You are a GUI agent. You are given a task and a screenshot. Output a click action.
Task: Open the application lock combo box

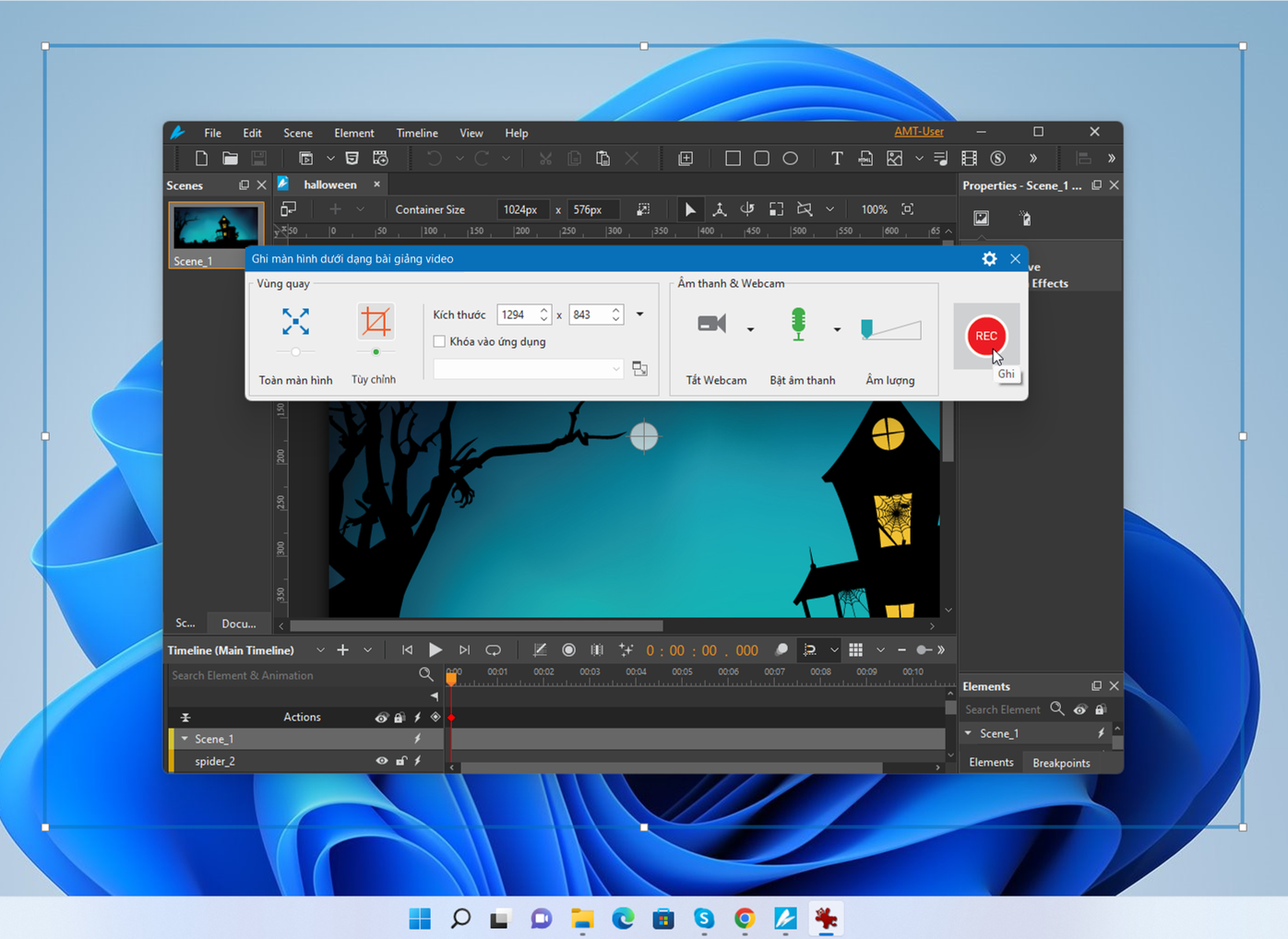[x=528, y=369]
